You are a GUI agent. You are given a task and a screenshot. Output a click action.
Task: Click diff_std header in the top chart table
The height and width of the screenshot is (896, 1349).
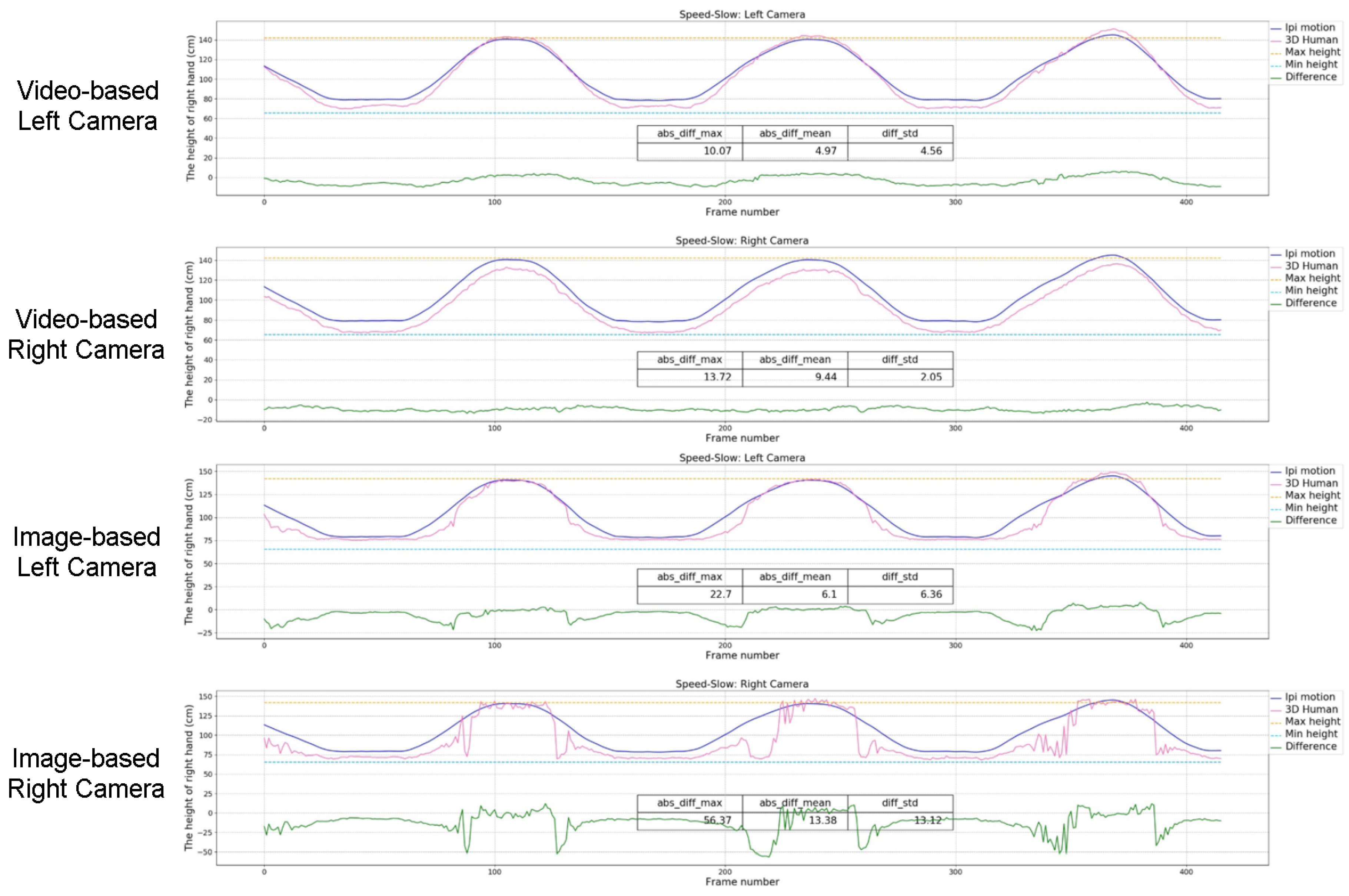tap(900, 134)
